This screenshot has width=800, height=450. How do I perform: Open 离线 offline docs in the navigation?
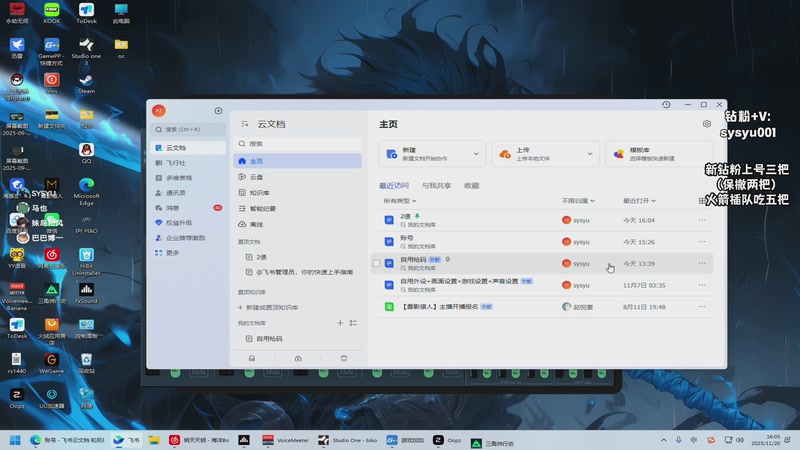297,224
